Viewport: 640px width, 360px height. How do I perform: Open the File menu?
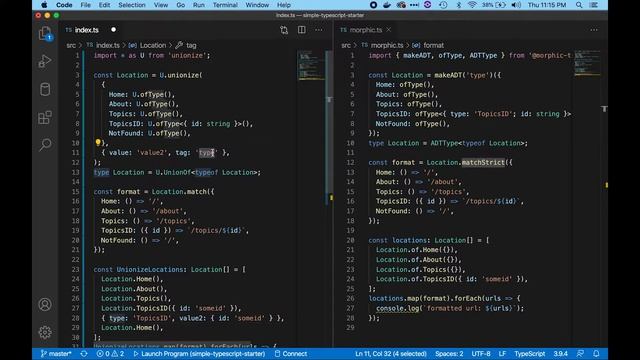tap(86, 5)
